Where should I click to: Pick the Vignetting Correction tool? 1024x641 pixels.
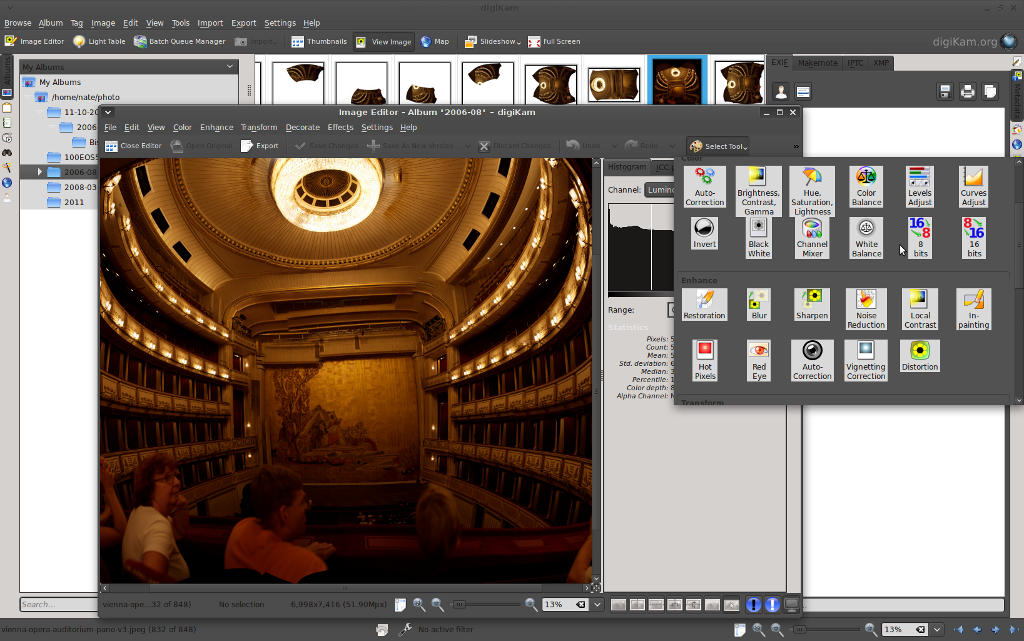[866, 360]
